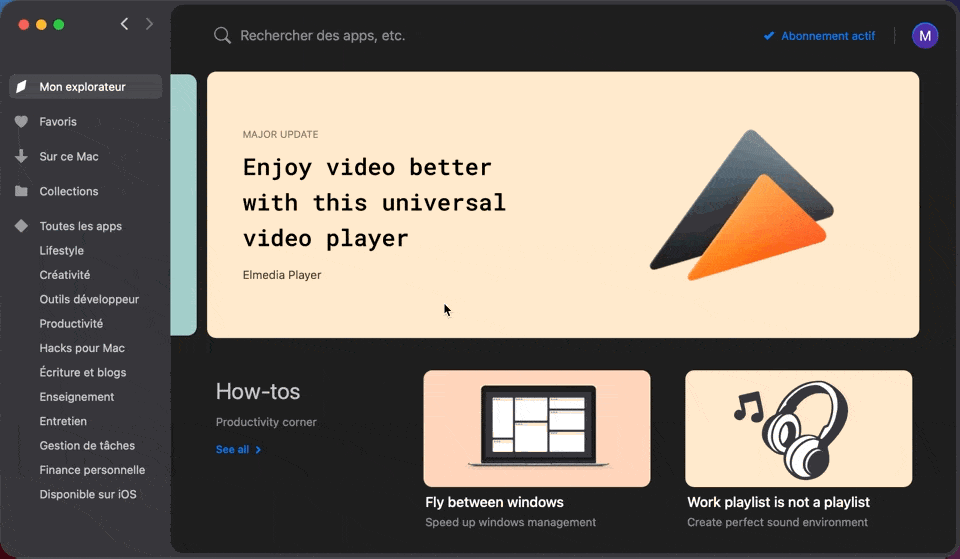
Task: Click the green full-screen window button
Action: point(59,24)
